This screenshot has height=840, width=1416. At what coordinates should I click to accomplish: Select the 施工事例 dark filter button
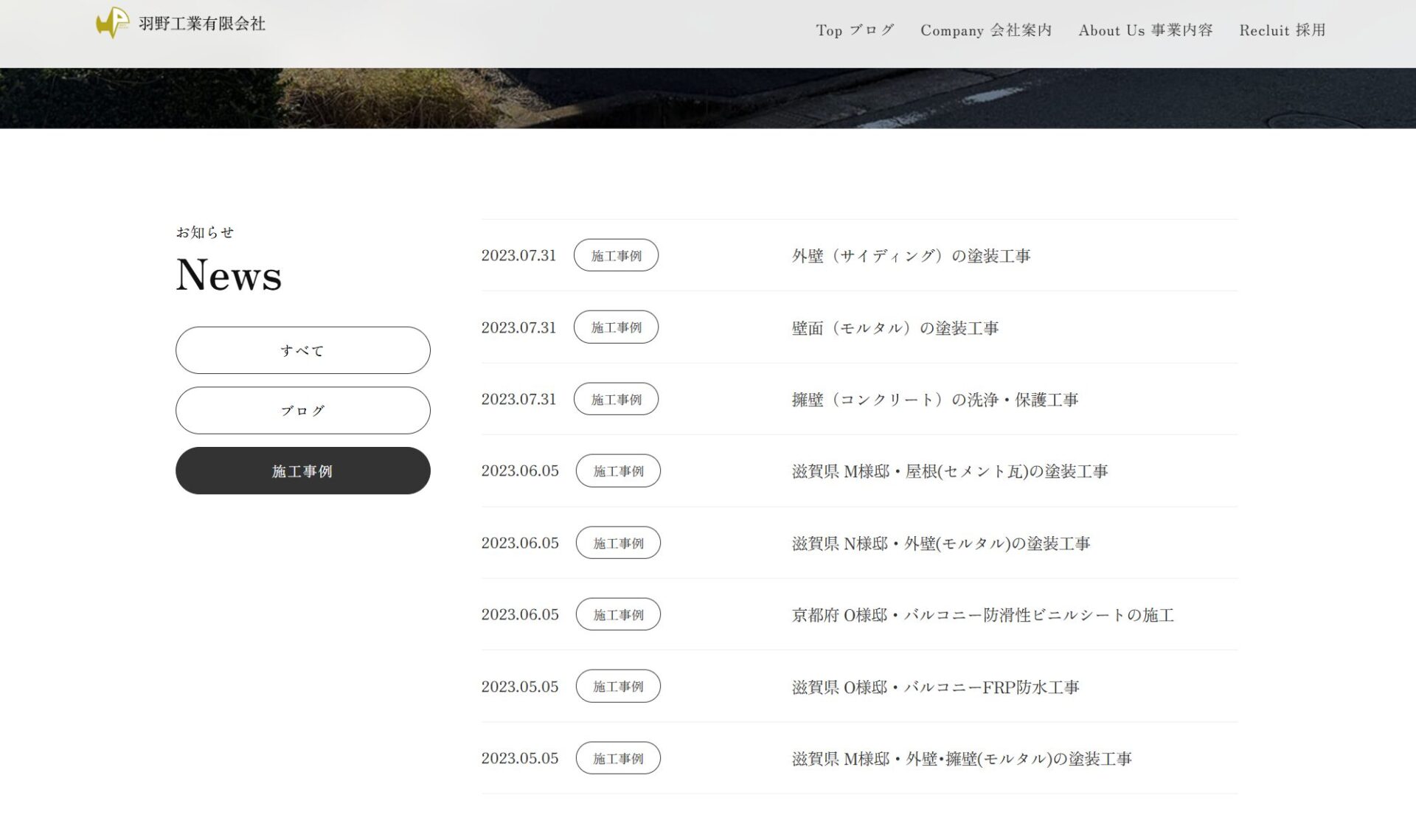pos(302,471)
